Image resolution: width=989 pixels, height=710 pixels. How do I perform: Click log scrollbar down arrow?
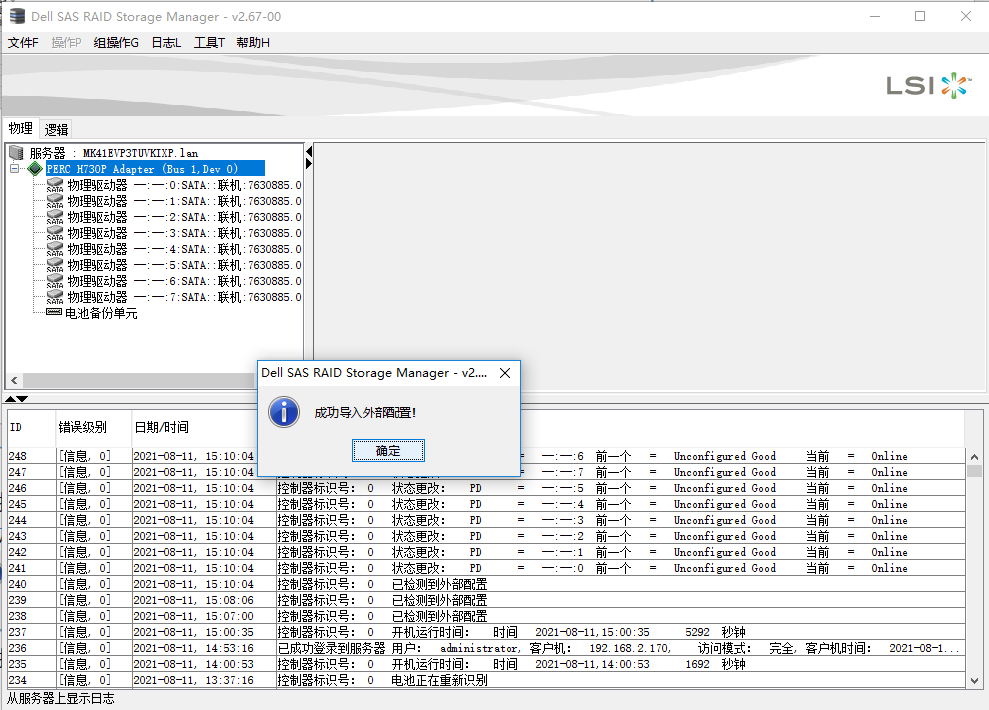click(x=974, y=680)
